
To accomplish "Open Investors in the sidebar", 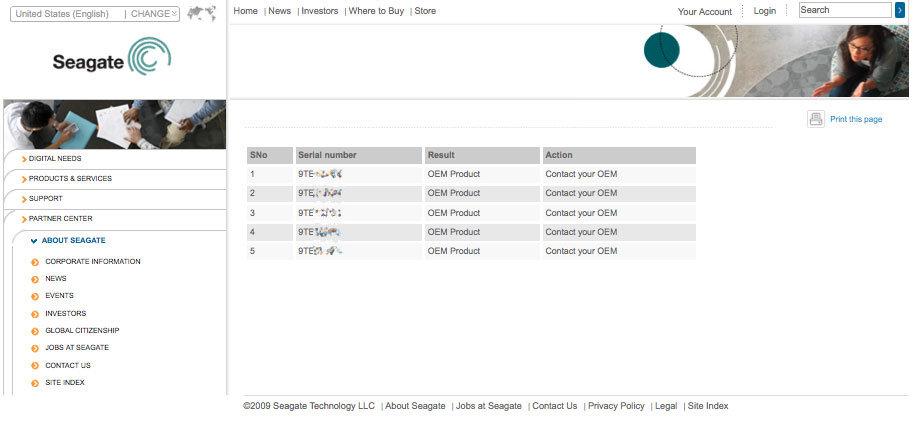I will (66, 314).
